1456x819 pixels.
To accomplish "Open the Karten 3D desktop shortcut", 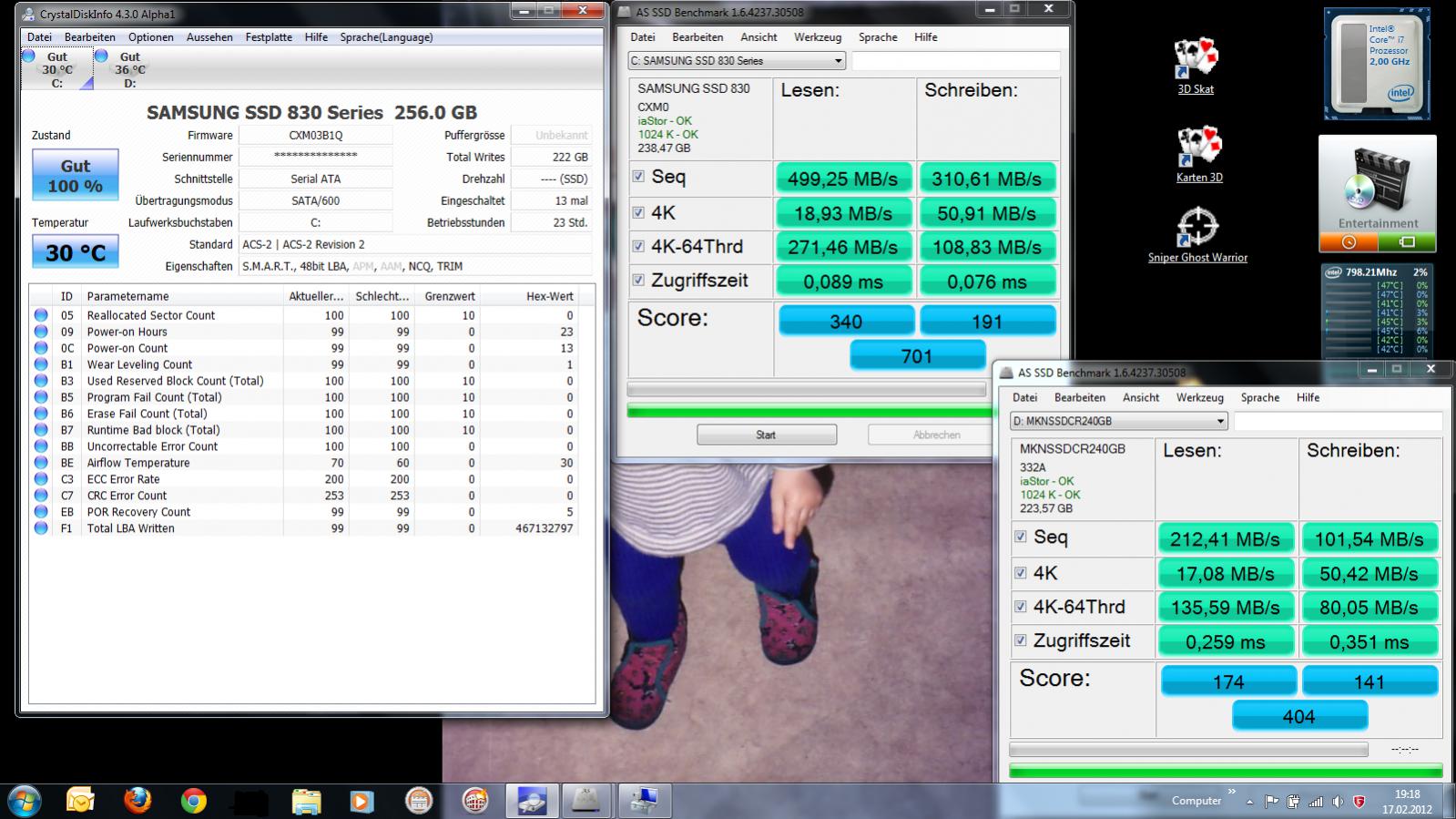I will tap(1198, 155).
